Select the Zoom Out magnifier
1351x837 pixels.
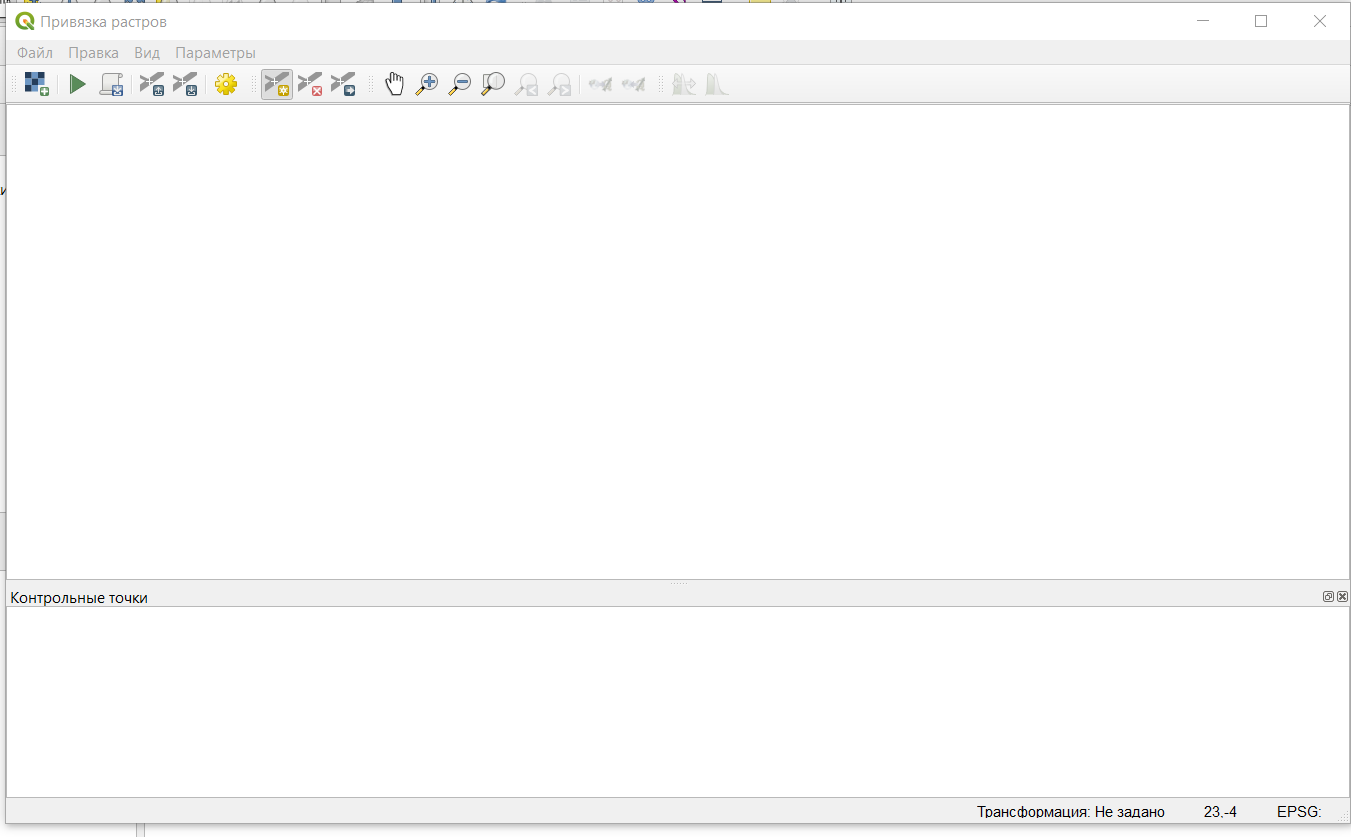[x=460, y=85]
